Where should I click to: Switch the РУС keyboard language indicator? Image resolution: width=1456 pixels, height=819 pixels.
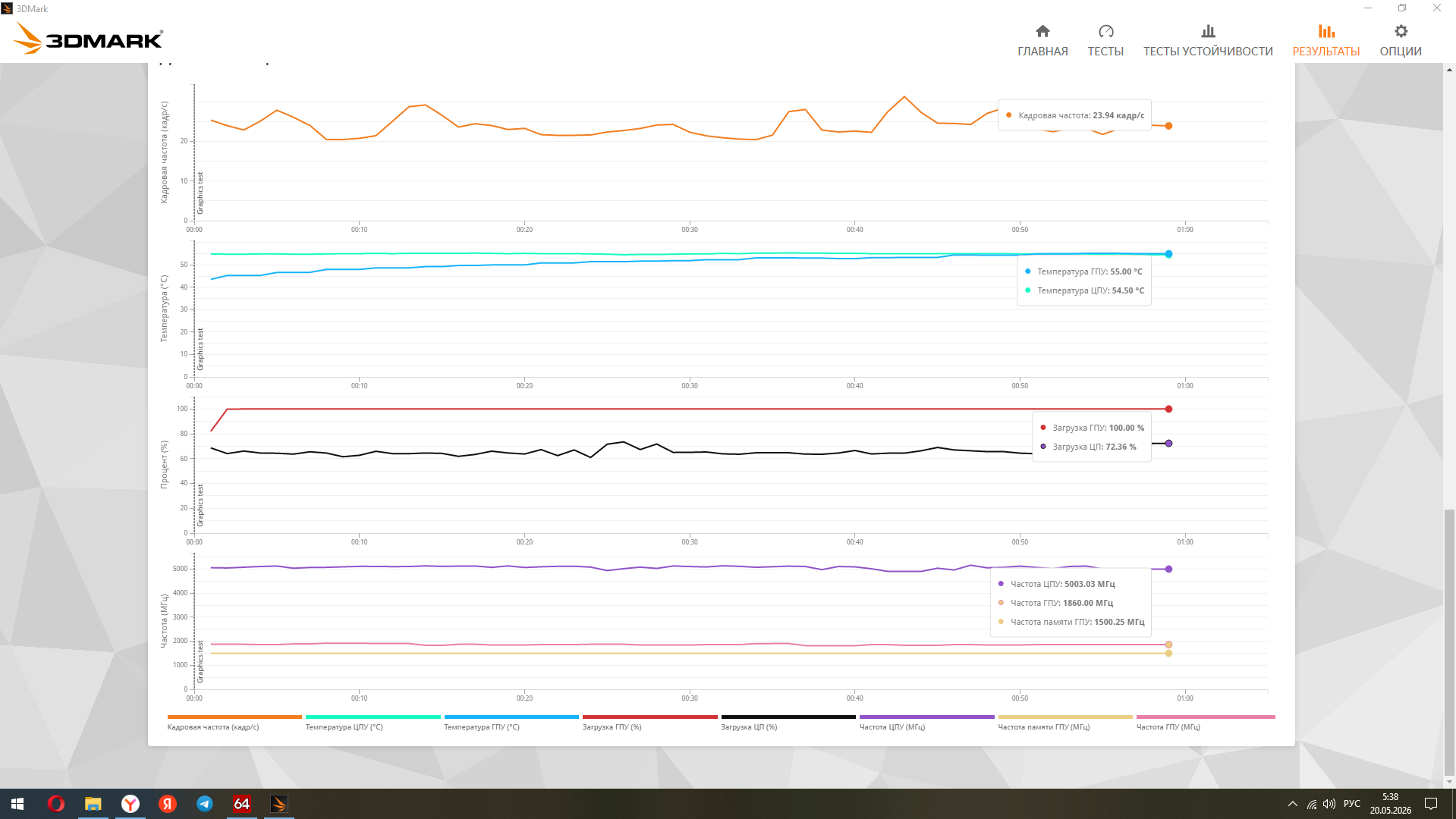click(1351, 804)
